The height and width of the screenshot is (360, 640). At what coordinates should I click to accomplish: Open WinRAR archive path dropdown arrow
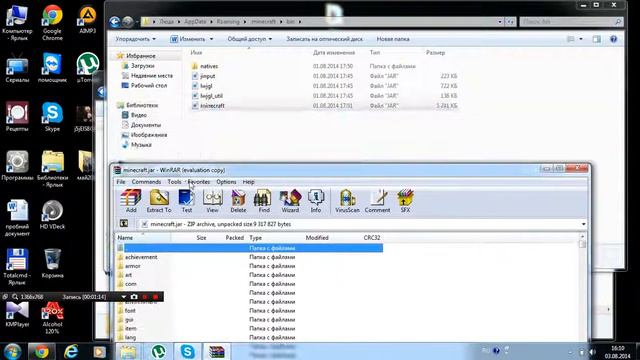[583, 224]
